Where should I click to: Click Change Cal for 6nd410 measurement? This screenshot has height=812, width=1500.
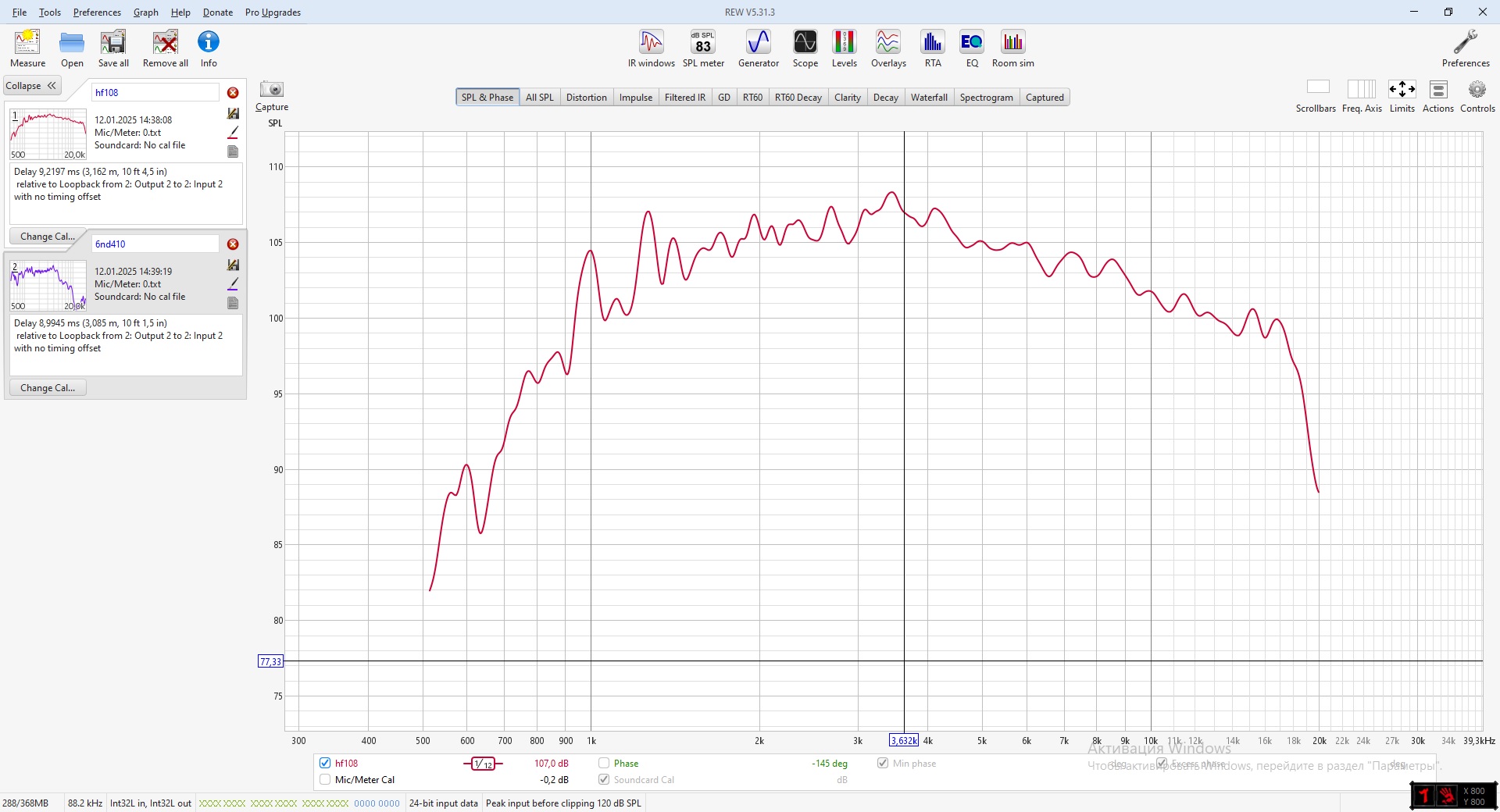pos(48,388)
